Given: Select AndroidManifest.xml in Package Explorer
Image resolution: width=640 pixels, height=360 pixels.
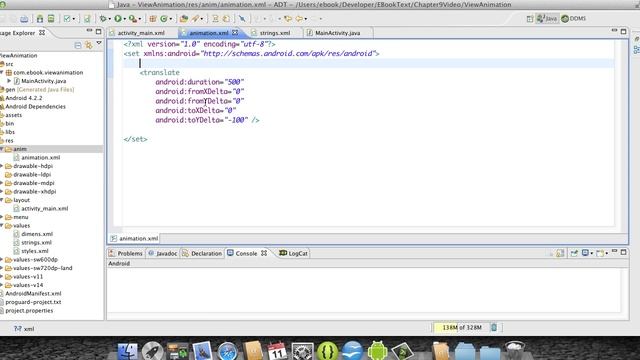Looking at the screenshot, I should pos(33,293).
